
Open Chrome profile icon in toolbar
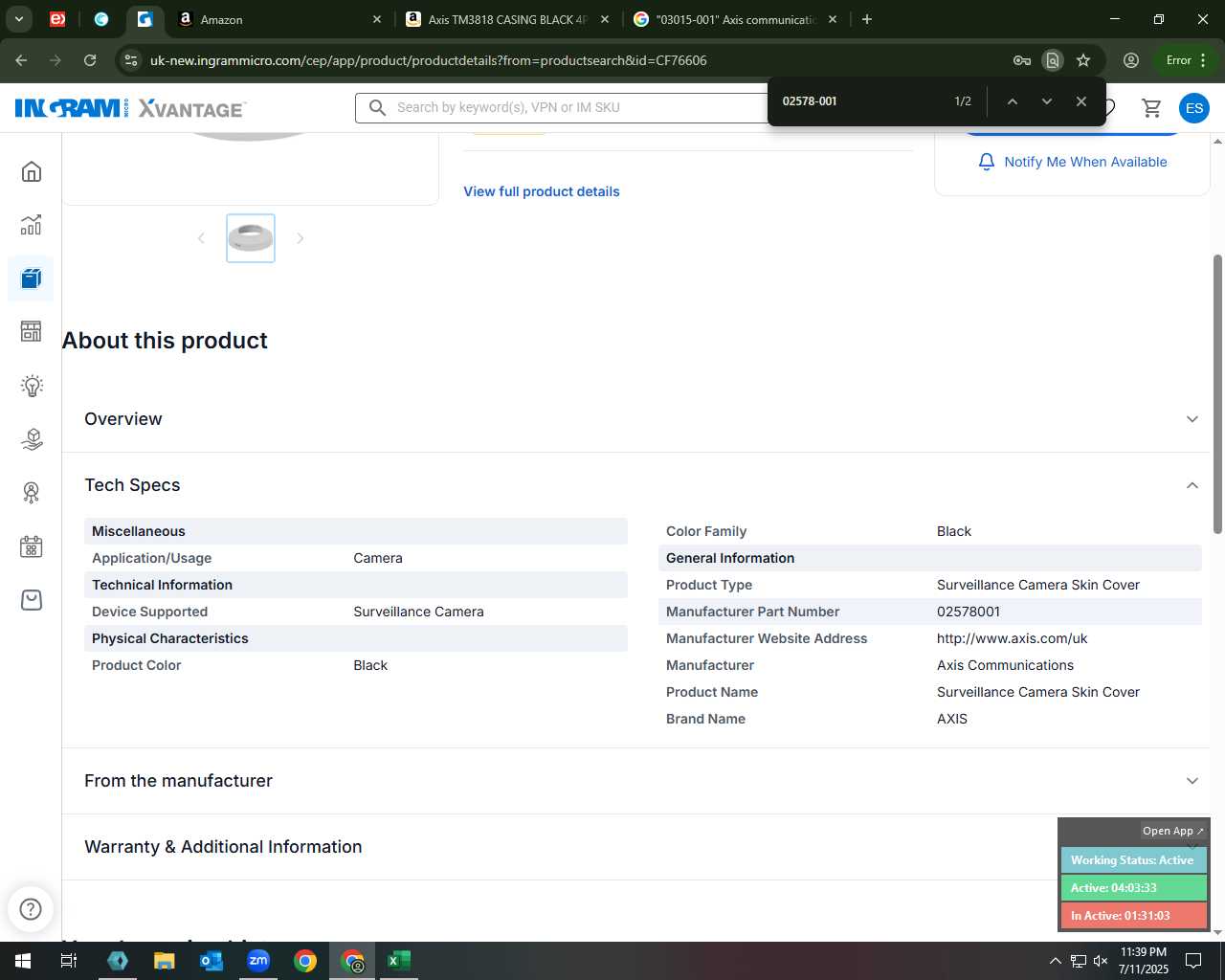1131,60
